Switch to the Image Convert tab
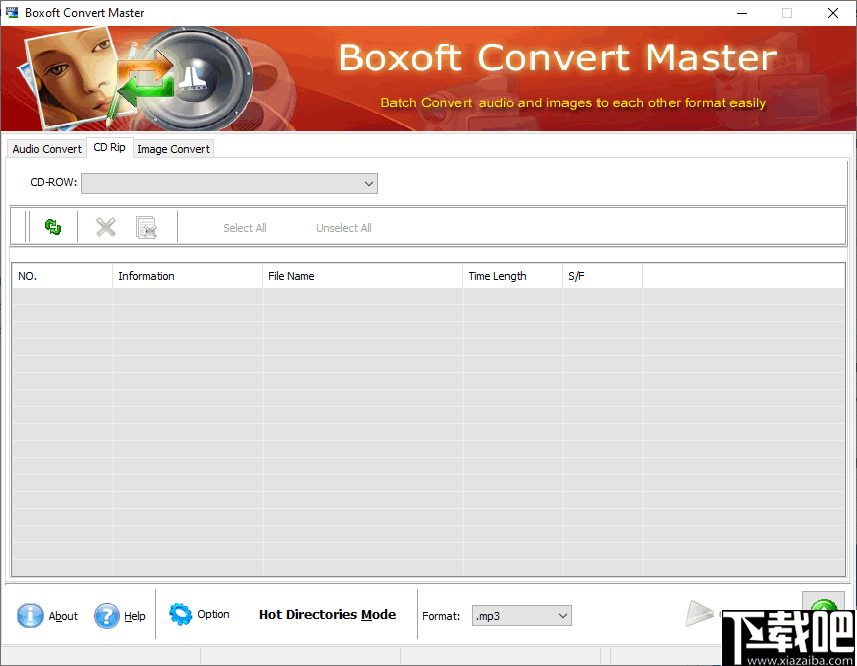This screenshot has height=666, width=857. pos(173,148)
